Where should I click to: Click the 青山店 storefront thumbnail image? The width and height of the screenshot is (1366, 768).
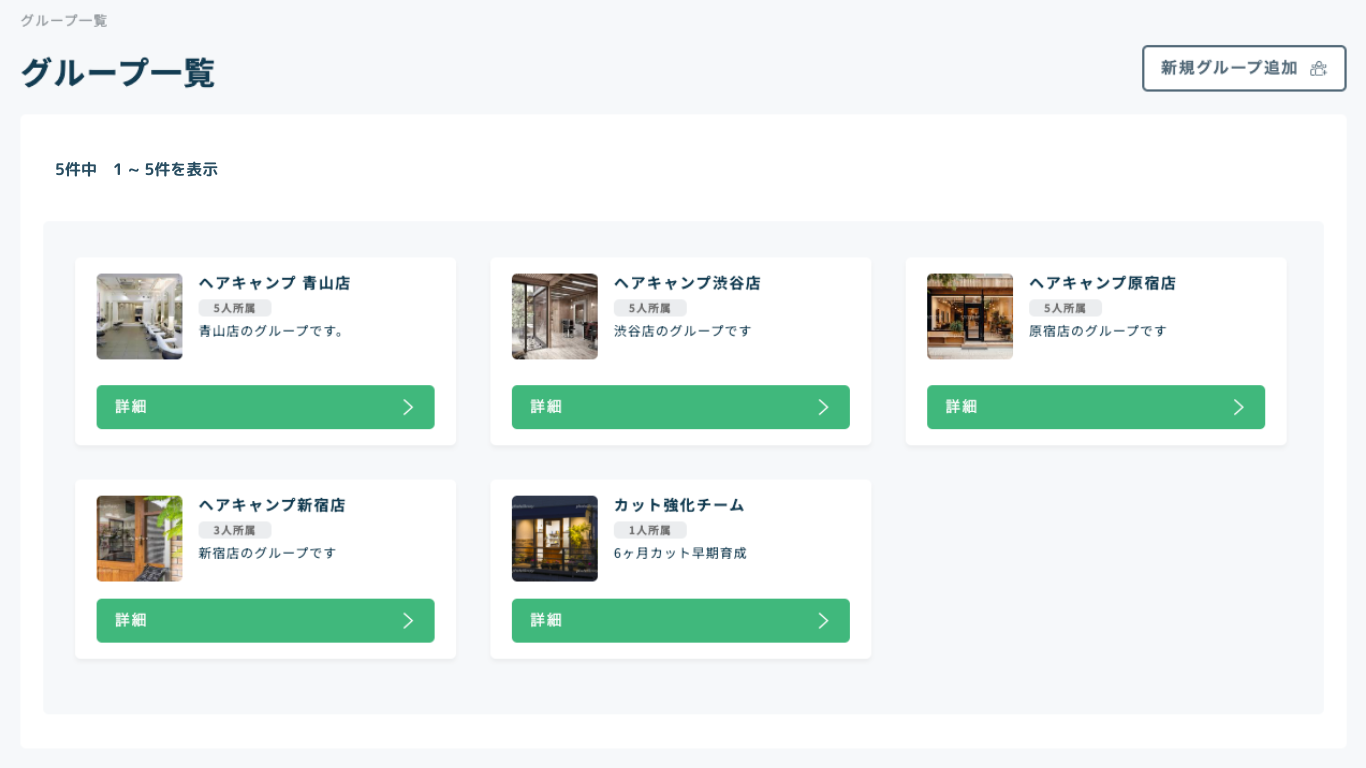(139, 316)
